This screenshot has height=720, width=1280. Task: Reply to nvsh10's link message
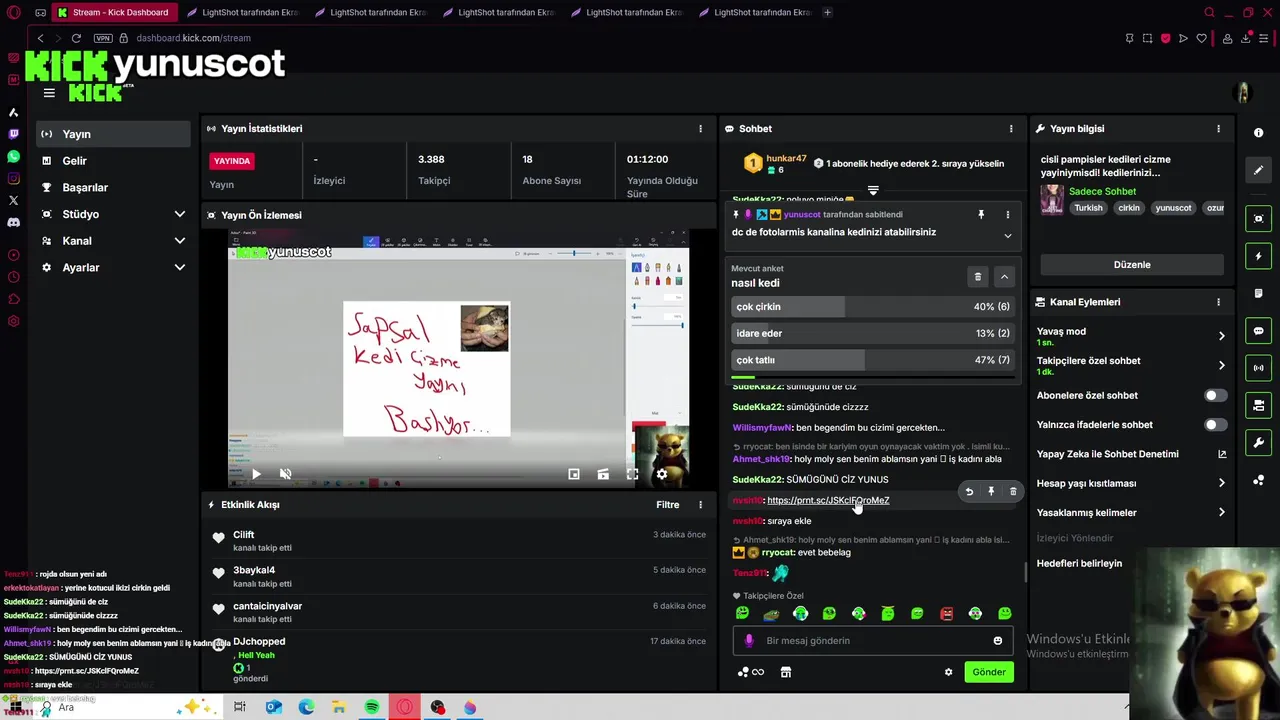point(969,492)
